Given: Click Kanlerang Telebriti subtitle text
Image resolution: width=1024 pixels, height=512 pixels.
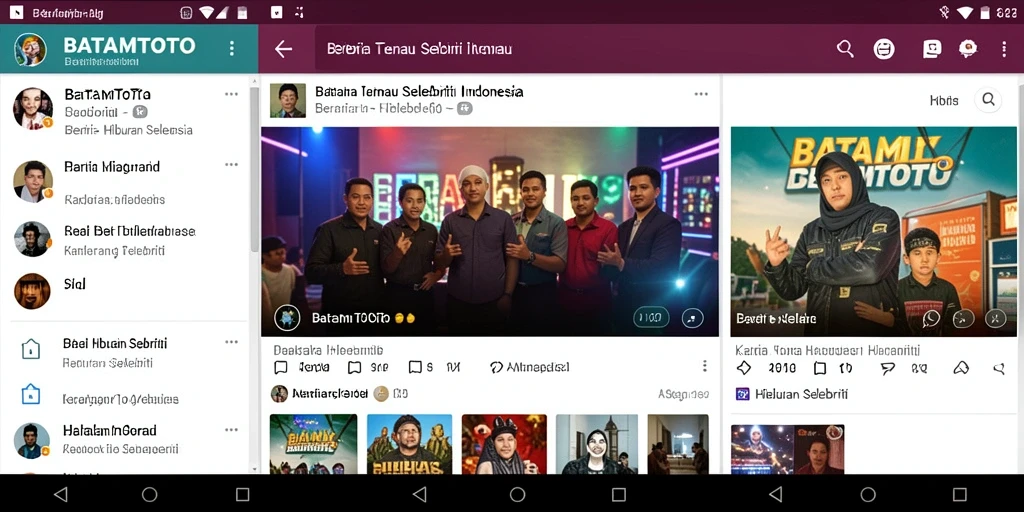Looking at the screenshot, I should pos(114,250).
